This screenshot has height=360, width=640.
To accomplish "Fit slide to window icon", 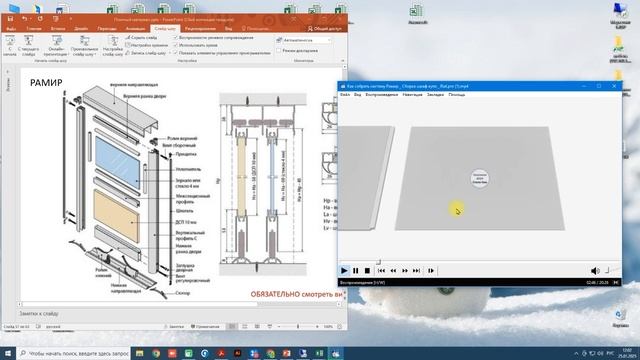I will pyautogui.click(x=340, y=327).
